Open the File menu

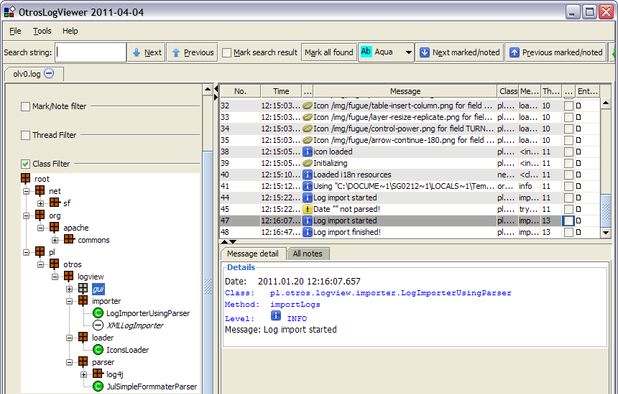[x=15, y=31]
